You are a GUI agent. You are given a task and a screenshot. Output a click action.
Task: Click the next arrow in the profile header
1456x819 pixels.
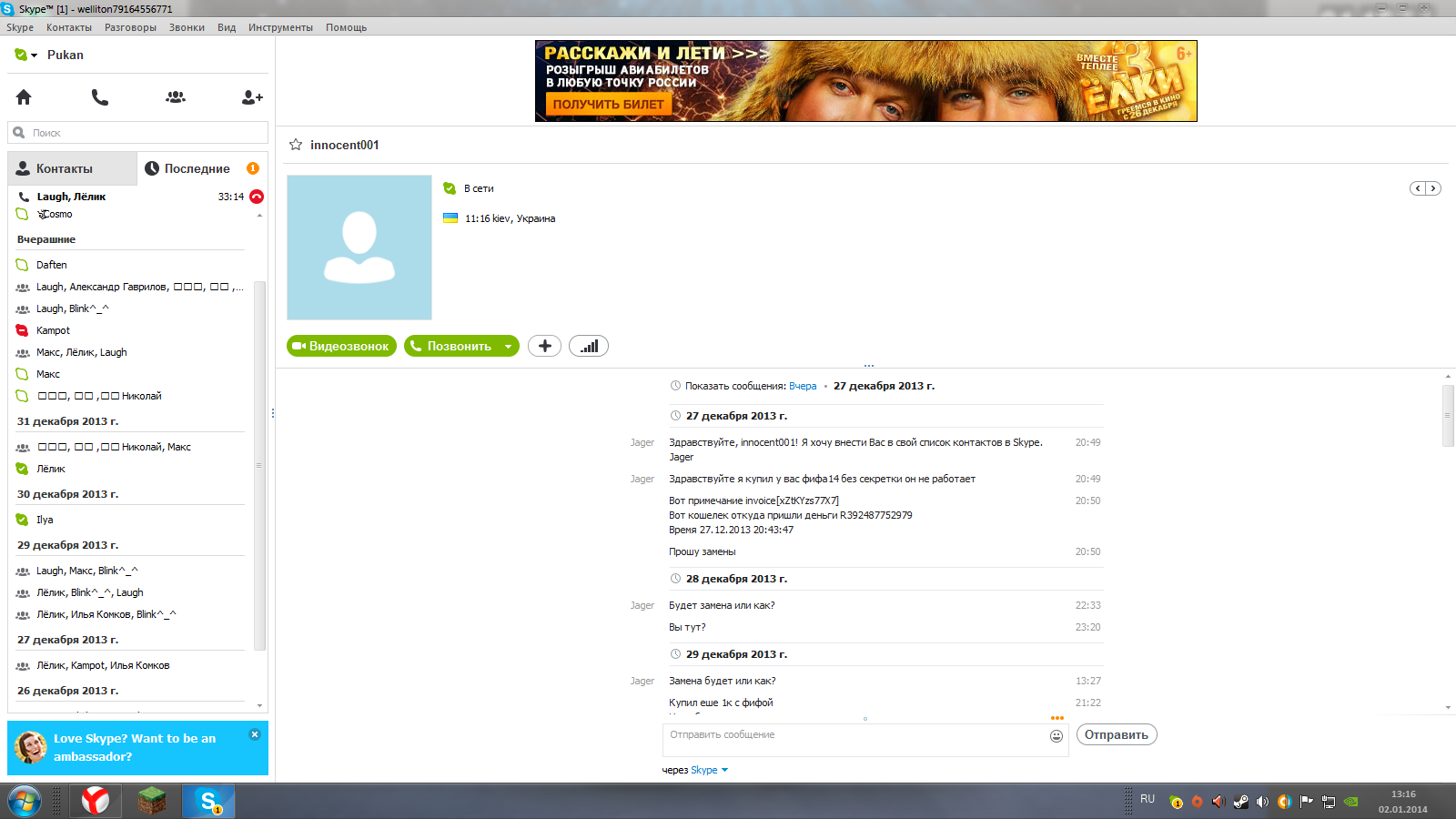(x=1433, y=188)
